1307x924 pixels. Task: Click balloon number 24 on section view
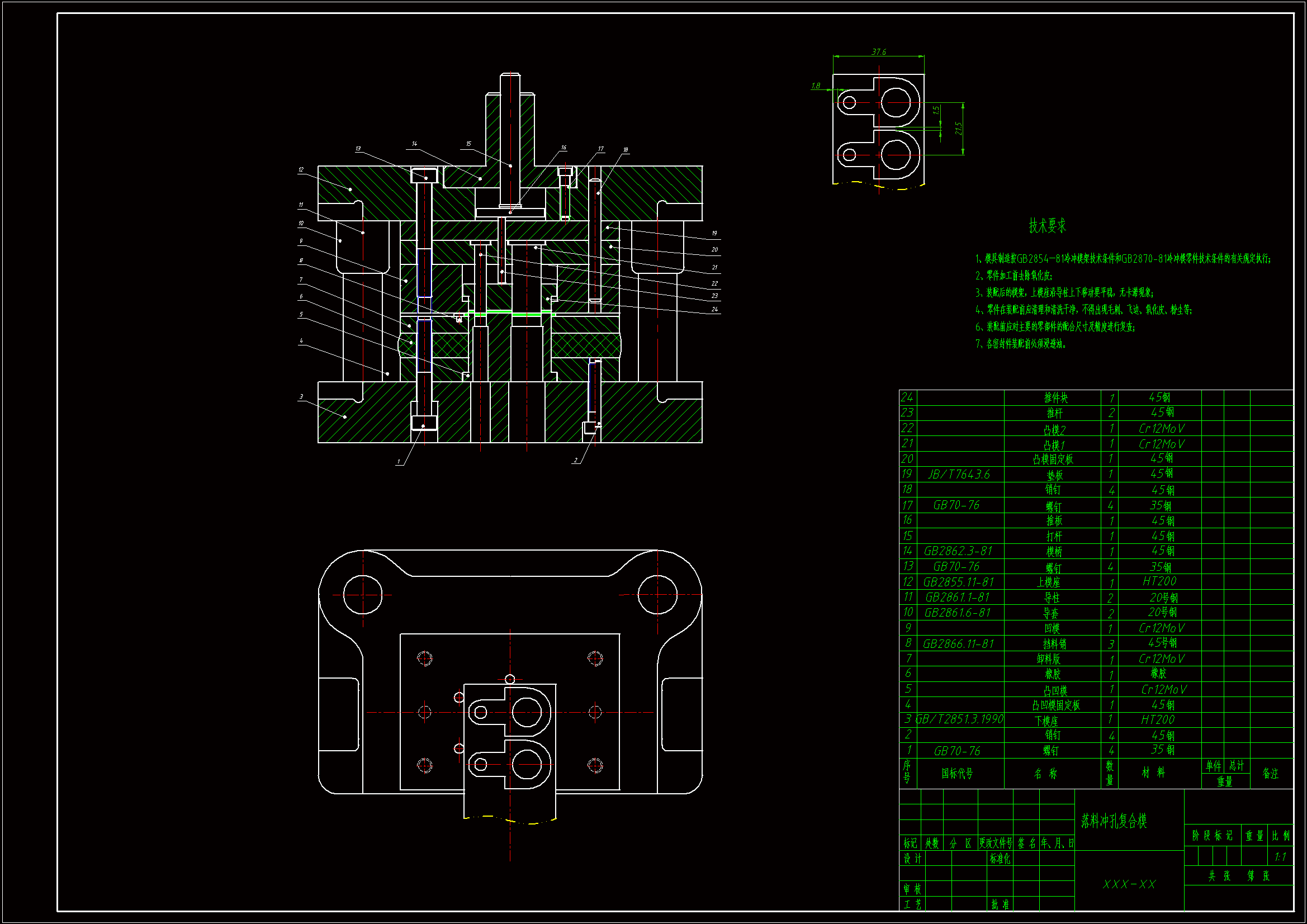[714, 310]
